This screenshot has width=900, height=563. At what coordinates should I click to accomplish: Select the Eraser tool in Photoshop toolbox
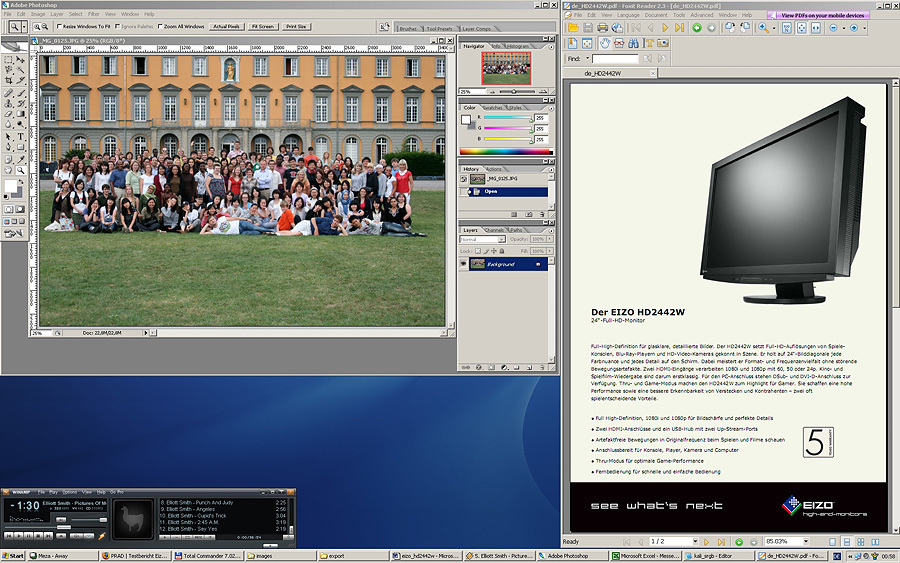pos(8,114)
